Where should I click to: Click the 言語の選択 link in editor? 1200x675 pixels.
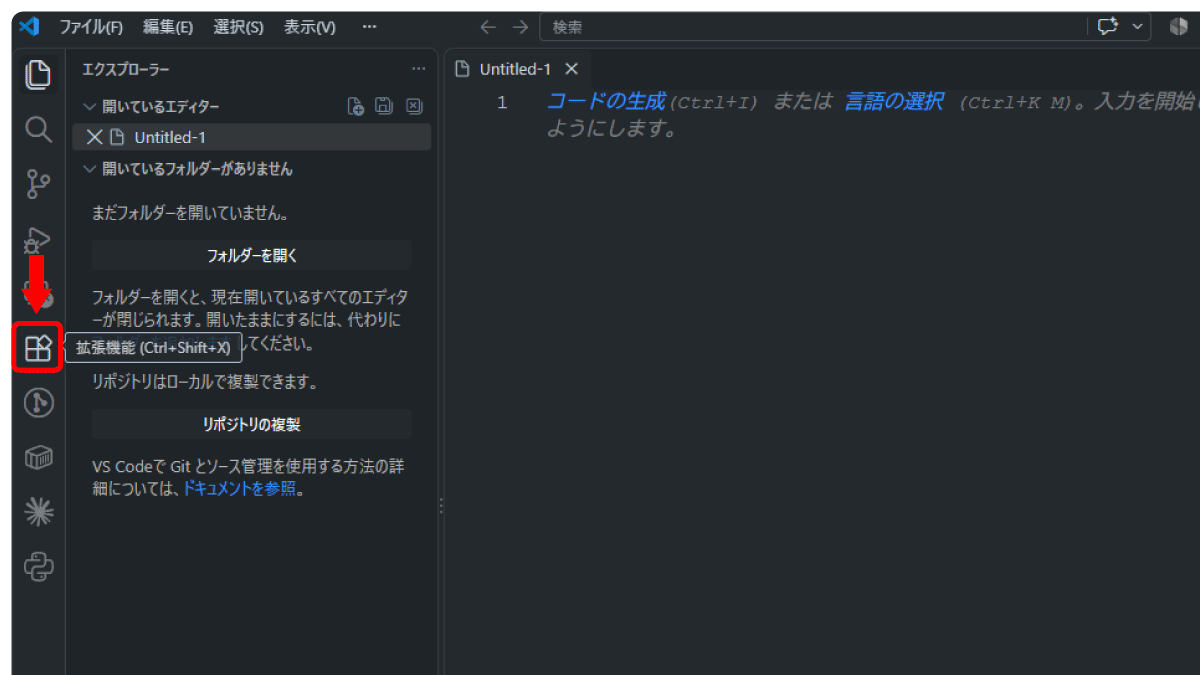pos(893,101)
